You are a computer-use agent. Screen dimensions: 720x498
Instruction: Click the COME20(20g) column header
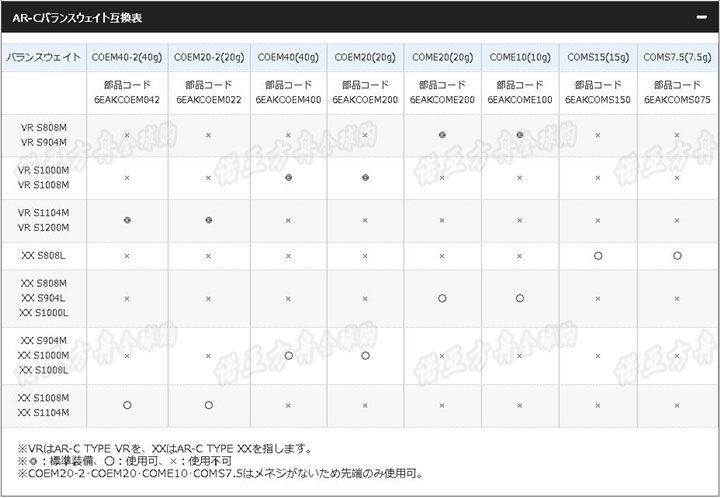[x=442, y=57]
